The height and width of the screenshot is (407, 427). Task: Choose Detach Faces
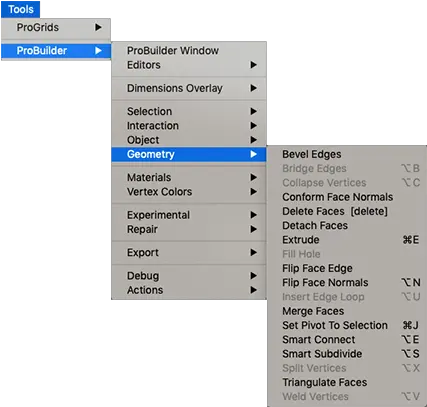pyautogui.click(x=347, y=226)
